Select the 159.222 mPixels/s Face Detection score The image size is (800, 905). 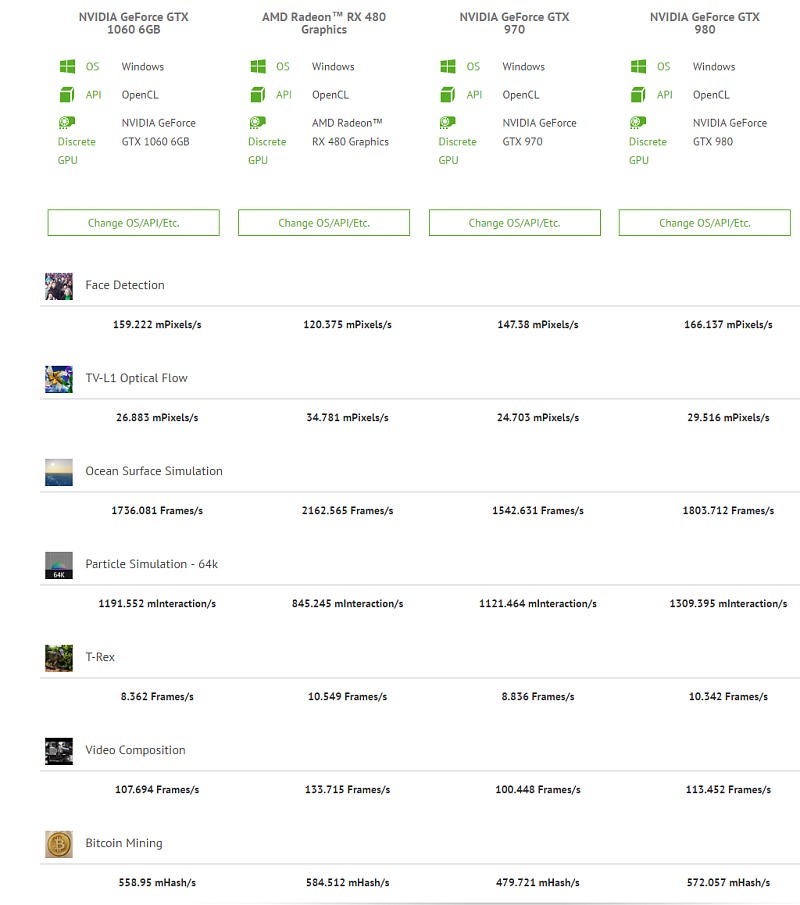(157, 324)
